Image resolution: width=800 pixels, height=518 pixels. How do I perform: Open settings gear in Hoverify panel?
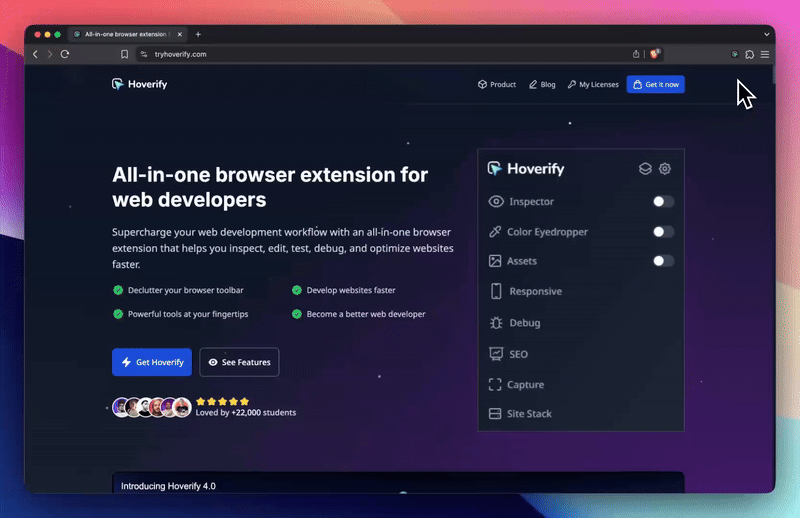[665, 168]
